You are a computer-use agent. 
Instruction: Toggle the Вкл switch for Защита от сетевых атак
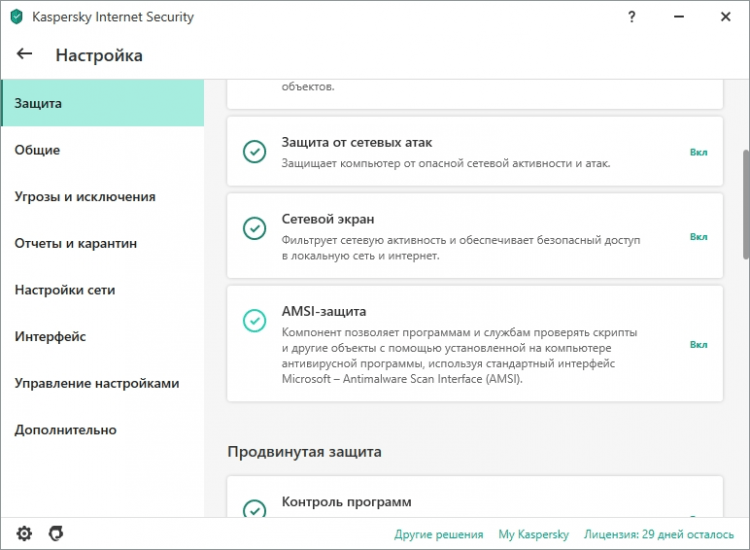[x=698, y=152]
